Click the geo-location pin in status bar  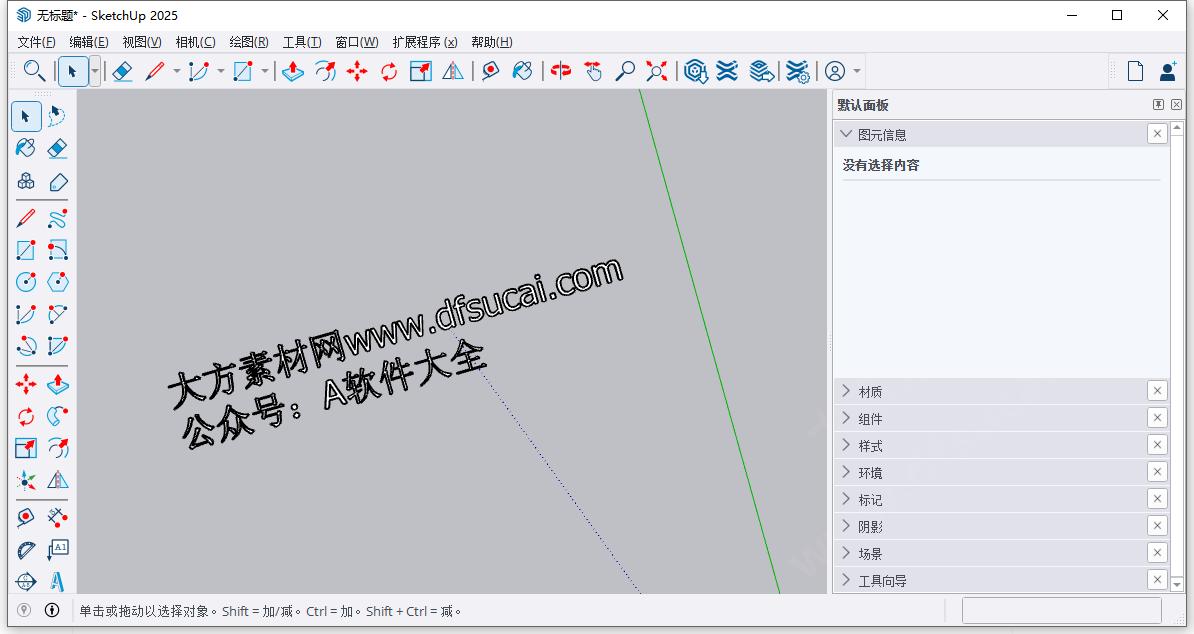click(x=24, y=610)
